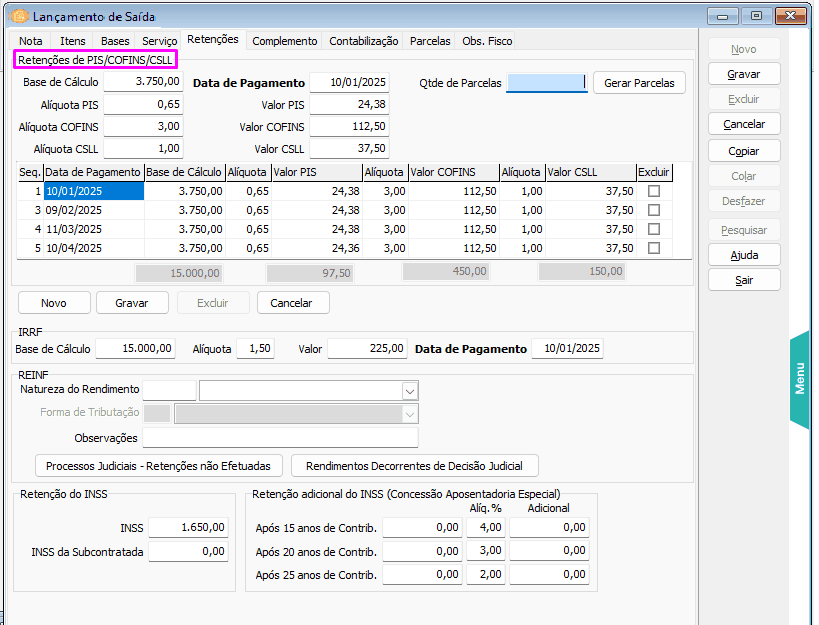Focus the Observações text field

[x=280, y=438]
